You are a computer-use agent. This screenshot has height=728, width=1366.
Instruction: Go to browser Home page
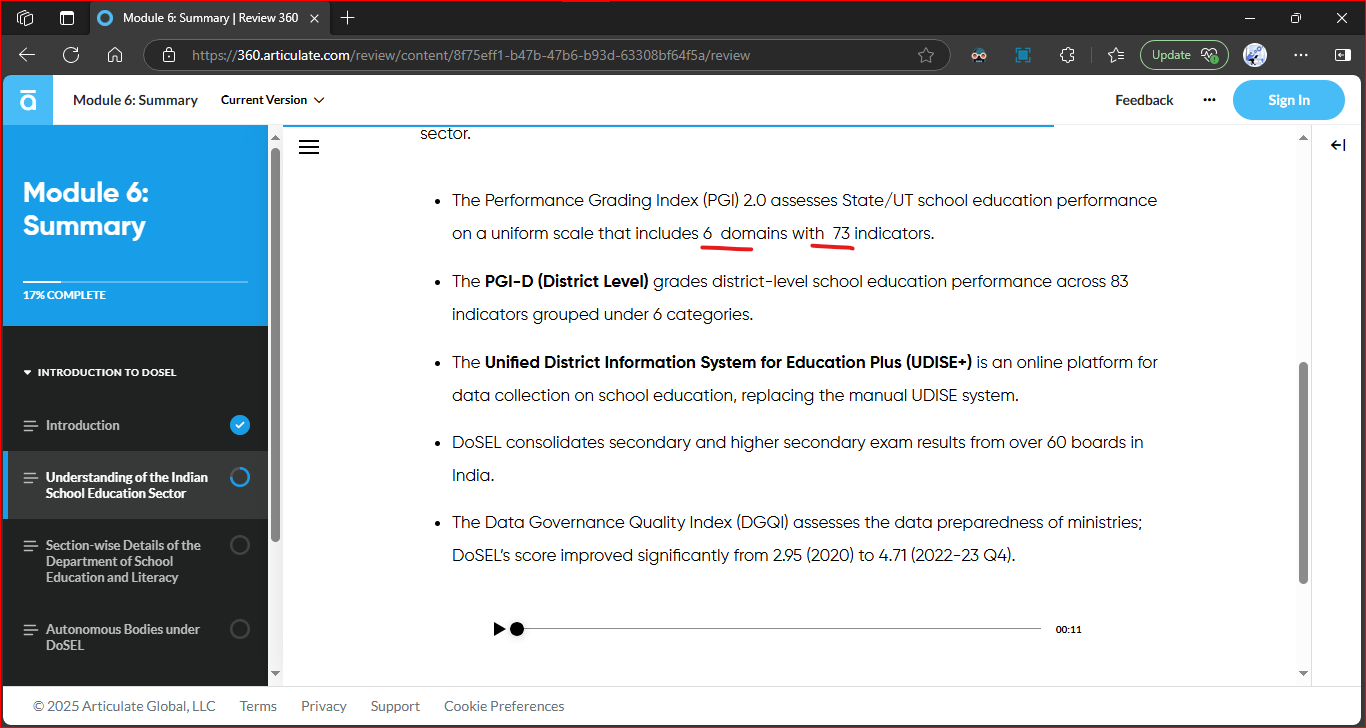click(x=115, y=55)
